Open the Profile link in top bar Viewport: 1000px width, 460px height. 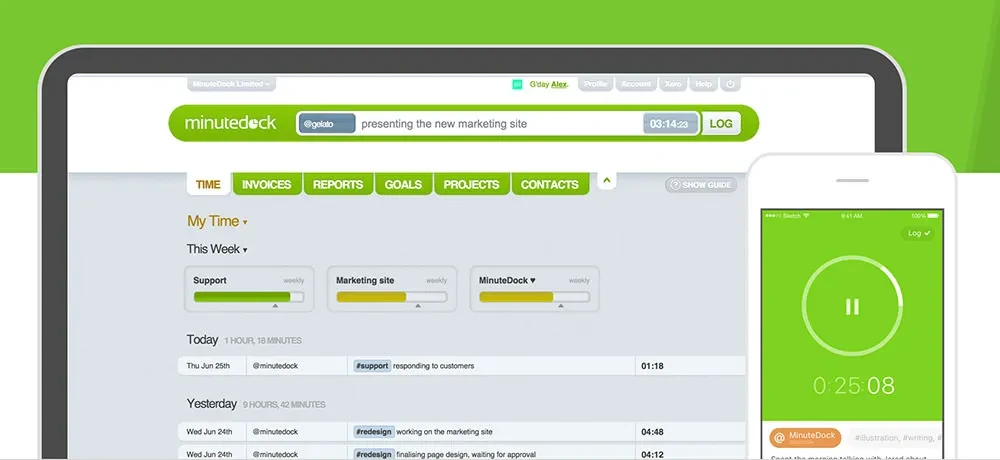coord(595,84)
